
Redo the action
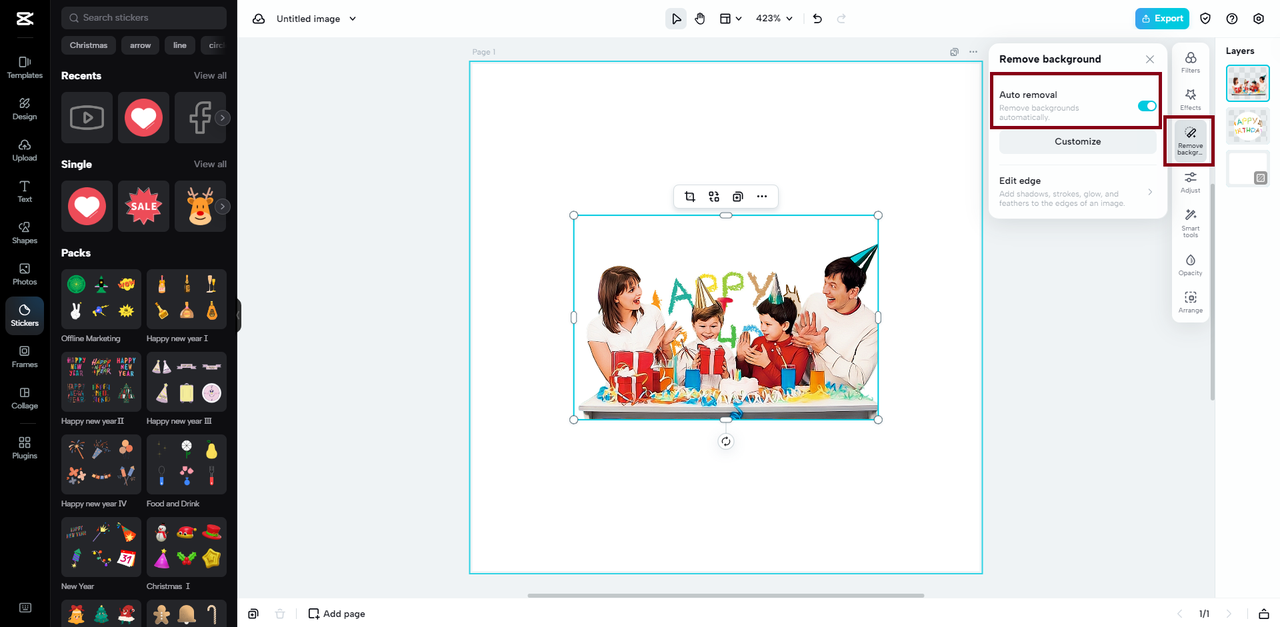tap(841, 18)
